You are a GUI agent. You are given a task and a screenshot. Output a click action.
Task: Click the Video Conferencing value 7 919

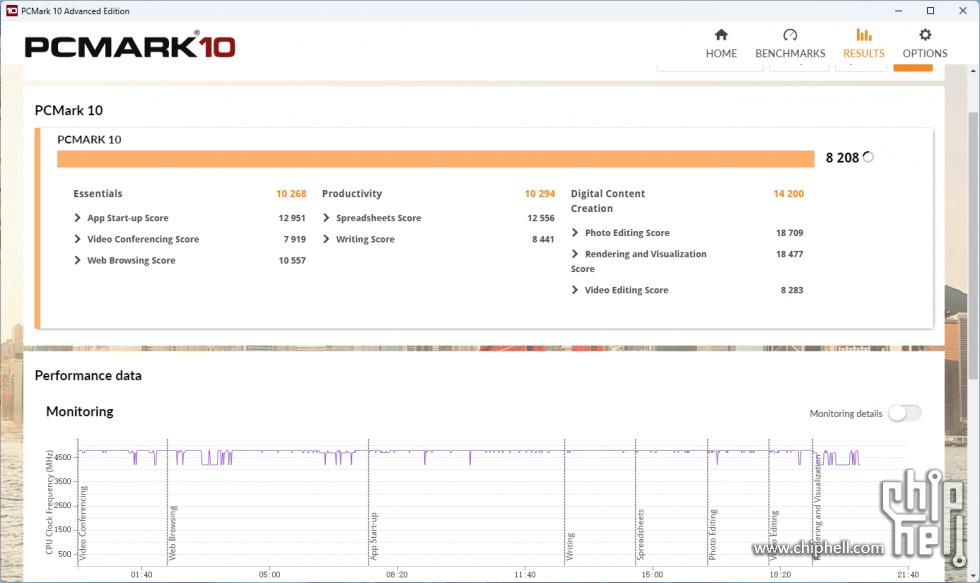tap(294, 239)
